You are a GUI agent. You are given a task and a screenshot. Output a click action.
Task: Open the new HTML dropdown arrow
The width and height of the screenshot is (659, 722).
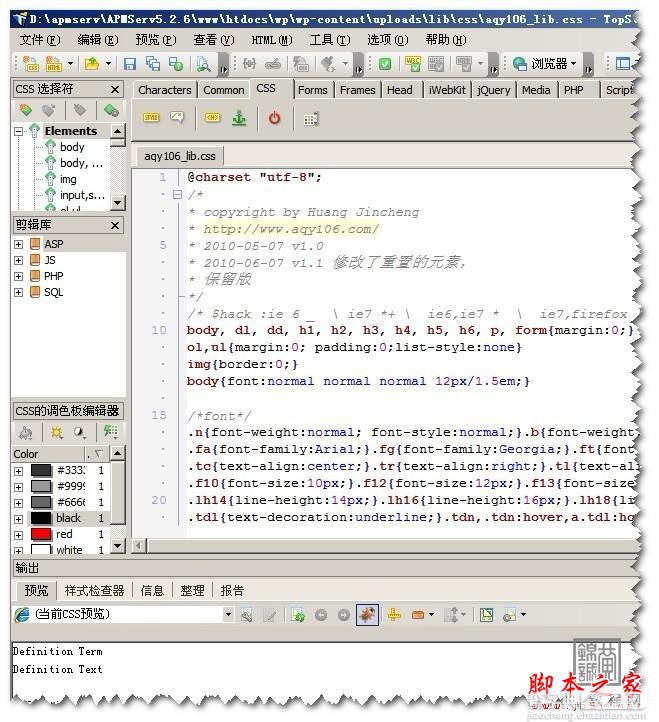click(70, 64)
